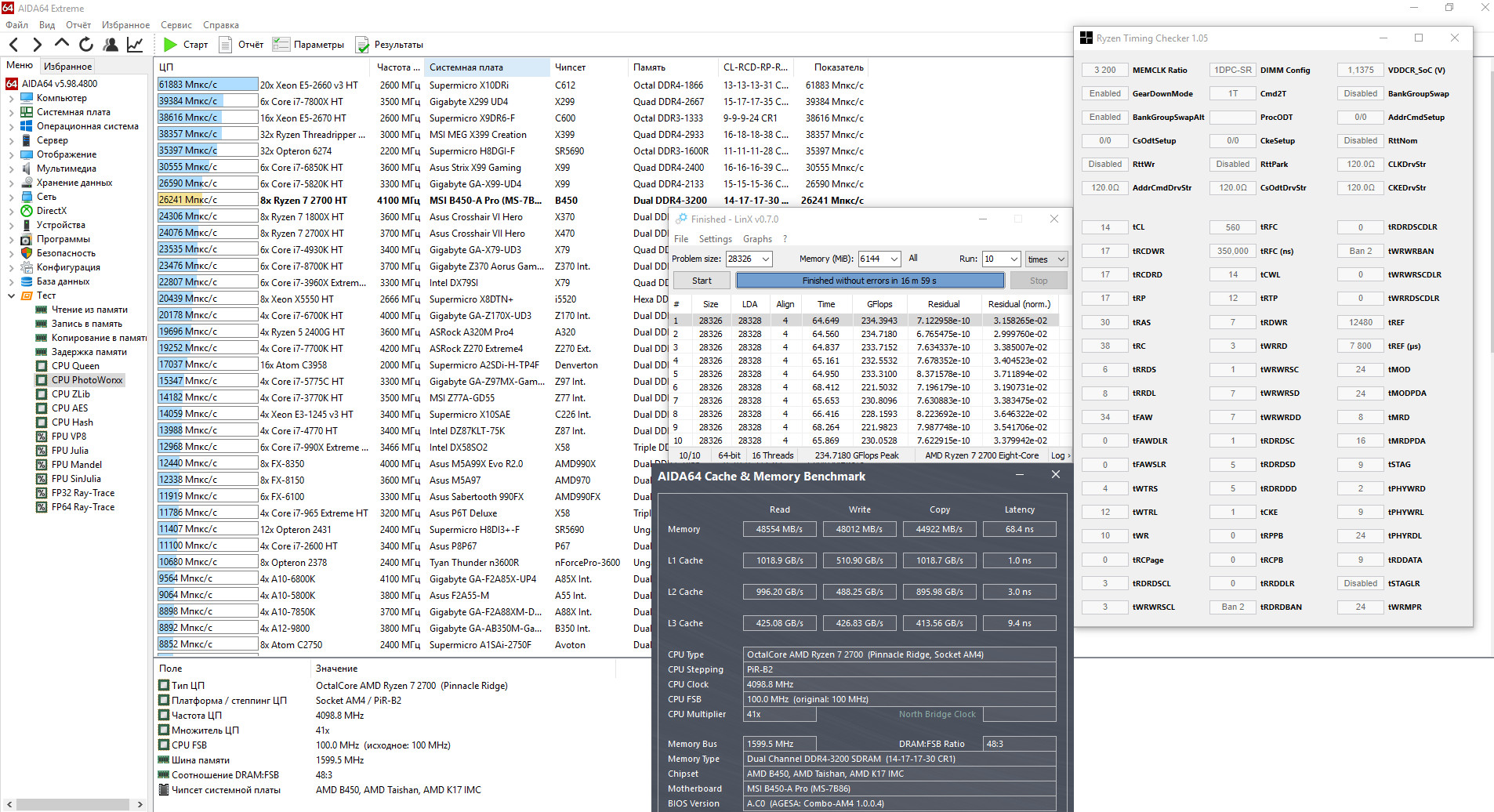Start the benchmark with the green Старт button
Screen dimensions: 1494x812
186,45
